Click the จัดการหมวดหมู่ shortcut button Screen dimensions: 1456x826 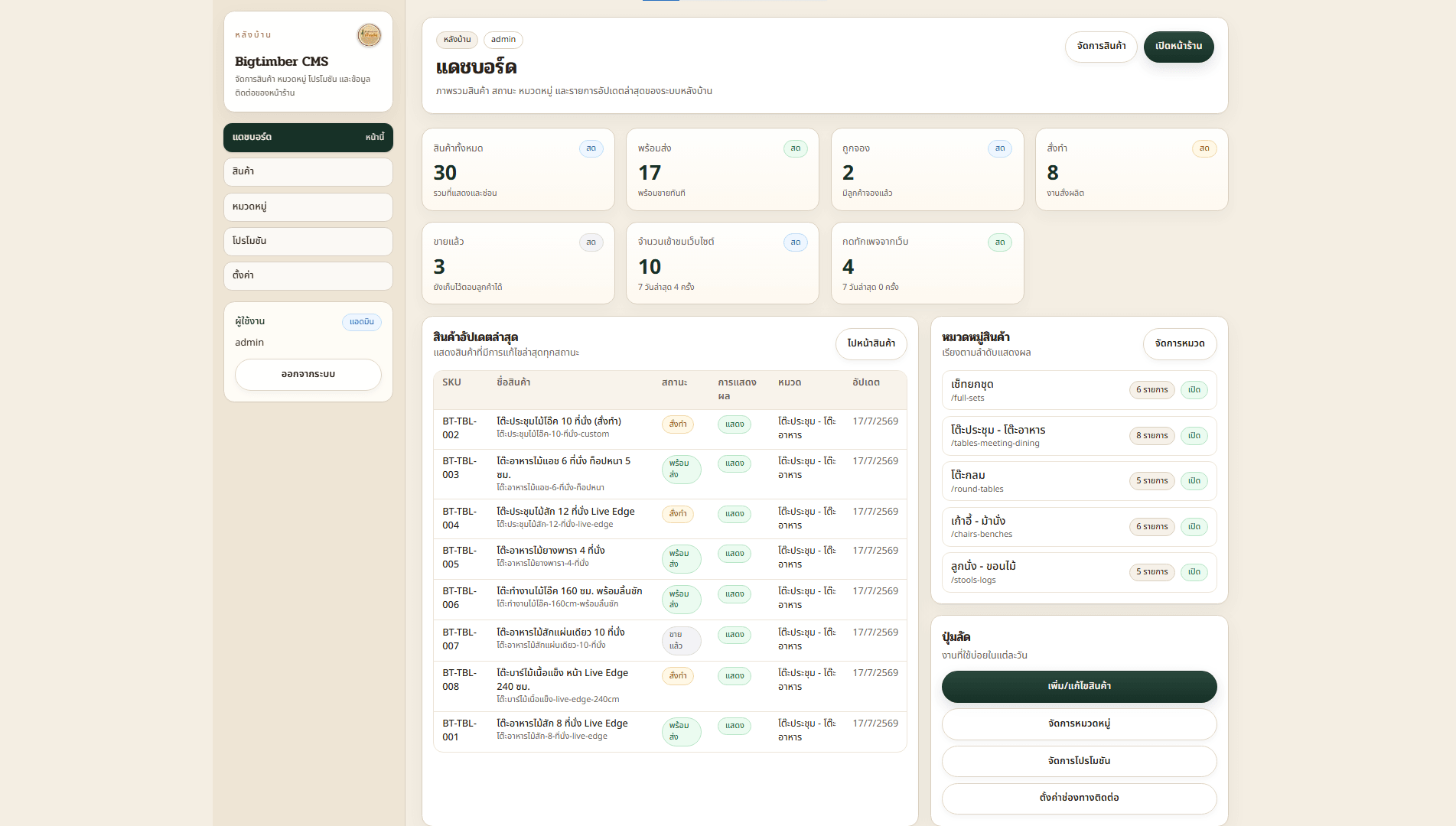coord(1079,724)
